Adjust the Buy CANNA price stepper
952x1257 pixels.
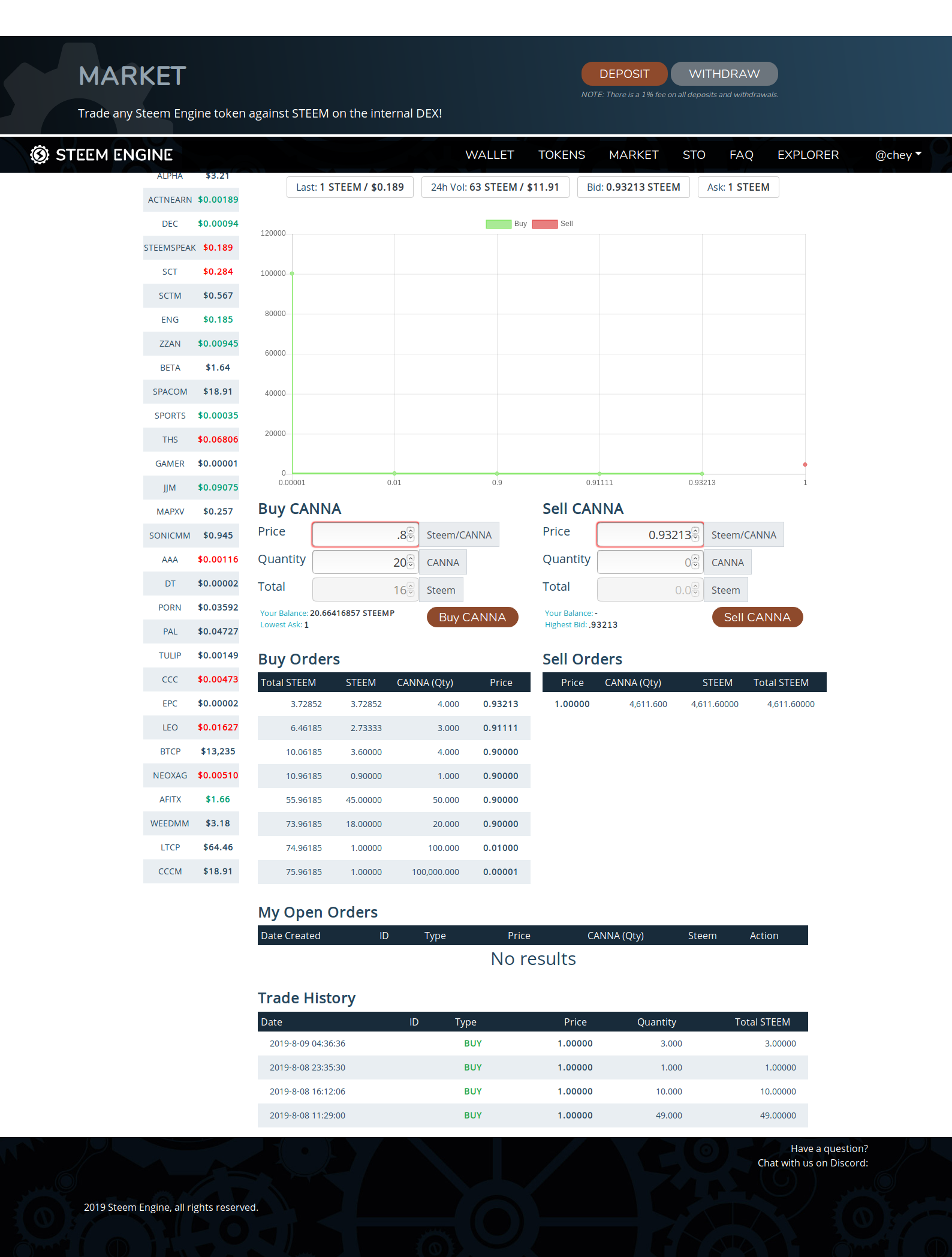click(x=411, y=534)
